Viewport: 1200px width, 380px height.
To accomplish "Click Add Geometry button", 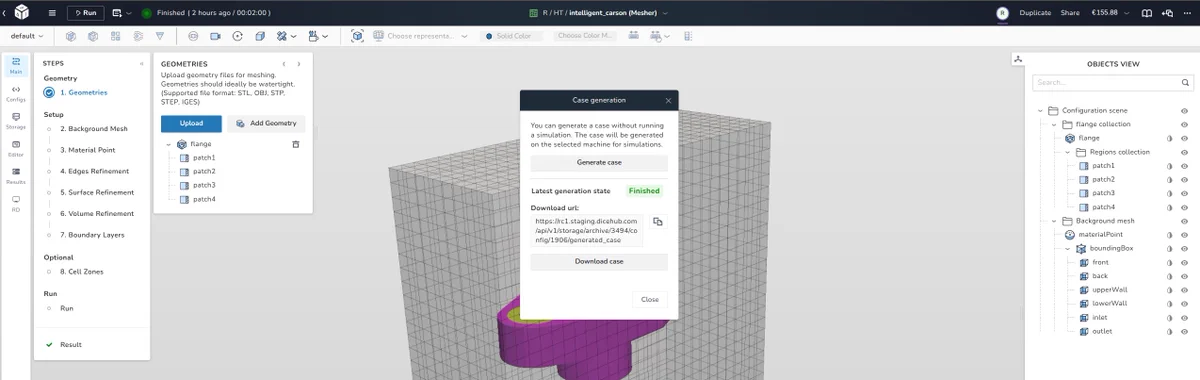I will click(x=266, y=123).
